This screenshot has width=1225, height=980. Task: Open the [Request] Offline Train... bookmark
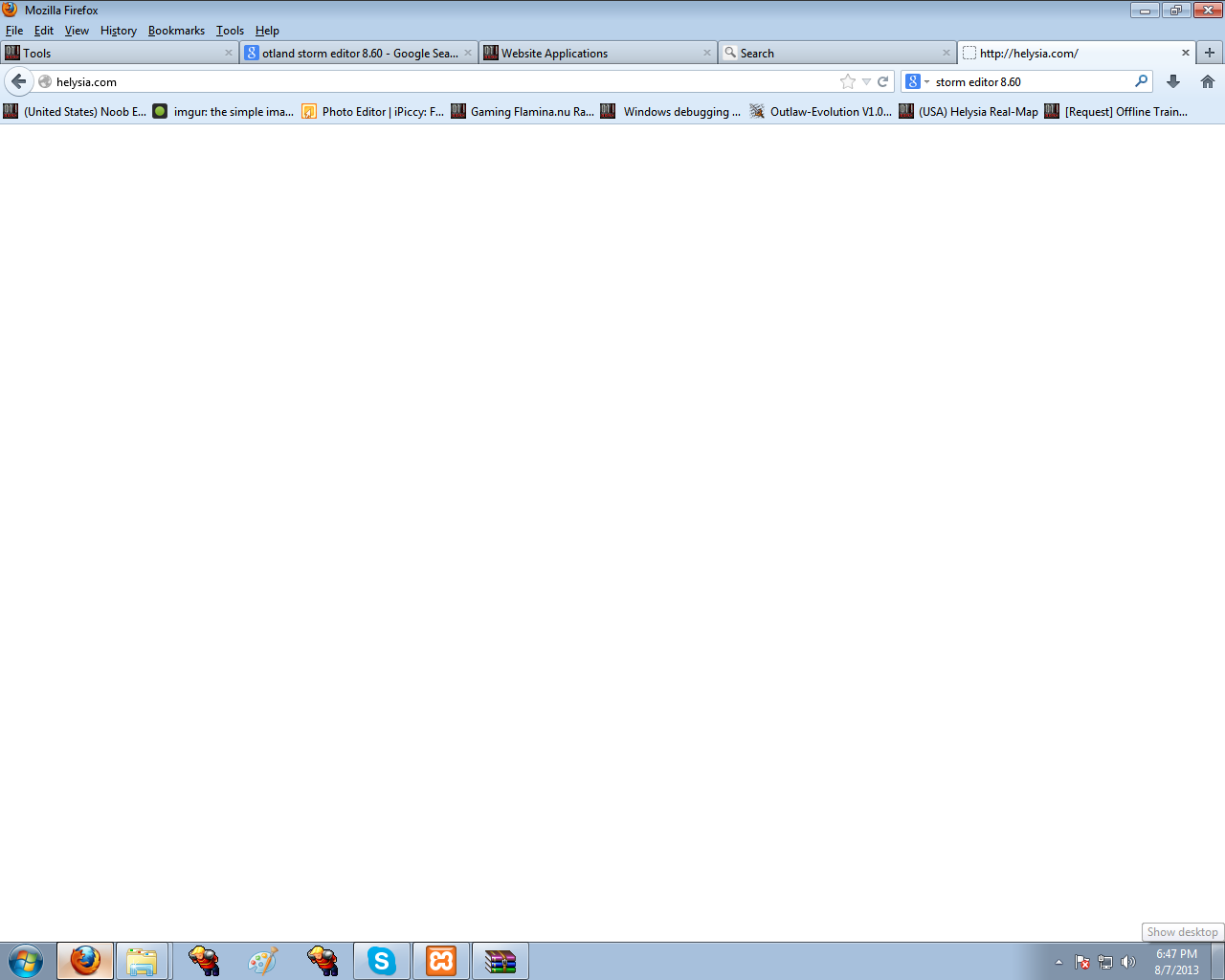coord(1116,111)
